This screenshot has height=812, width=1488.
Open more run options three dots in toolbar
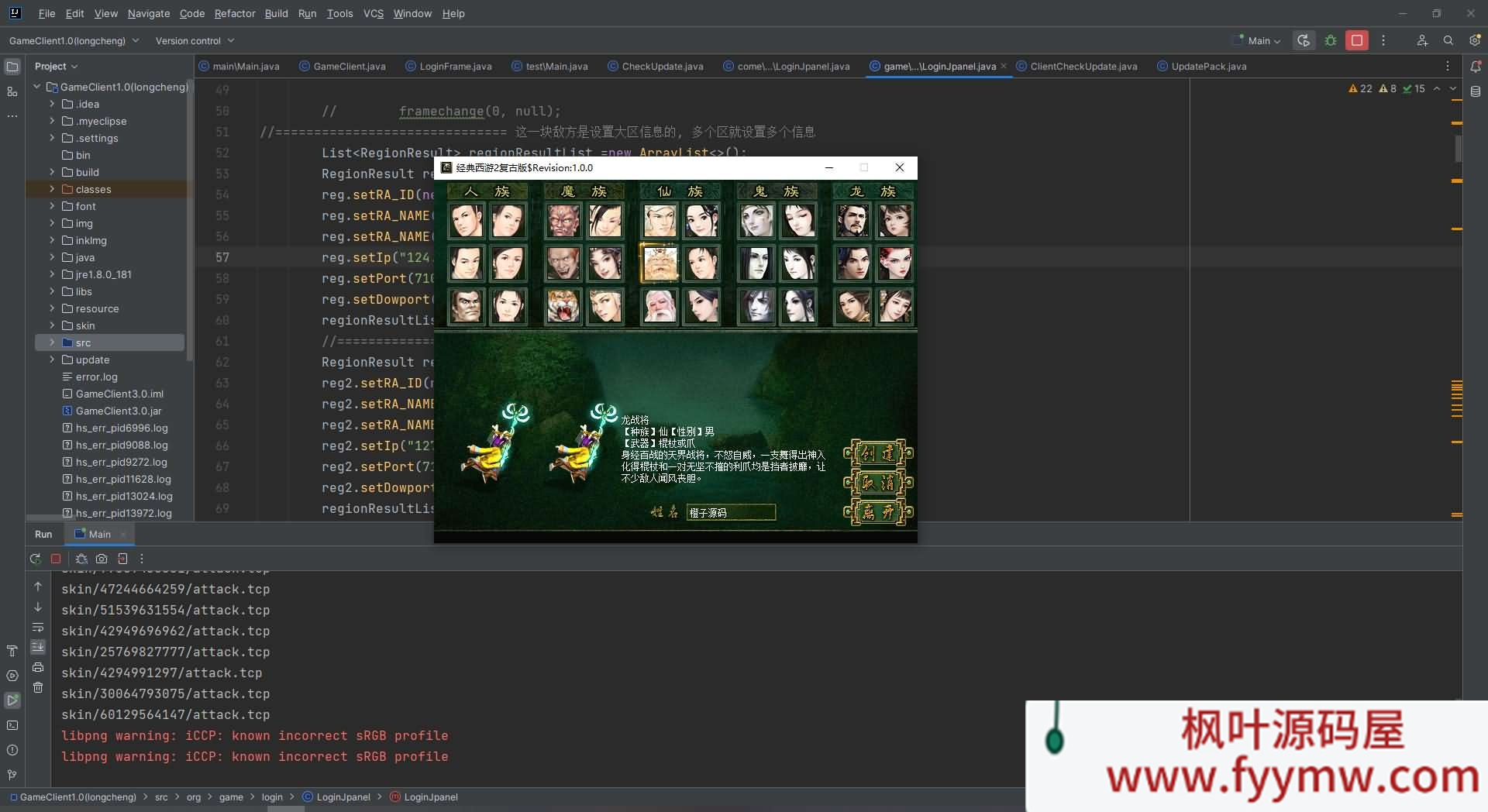(x=1383, y=40)
